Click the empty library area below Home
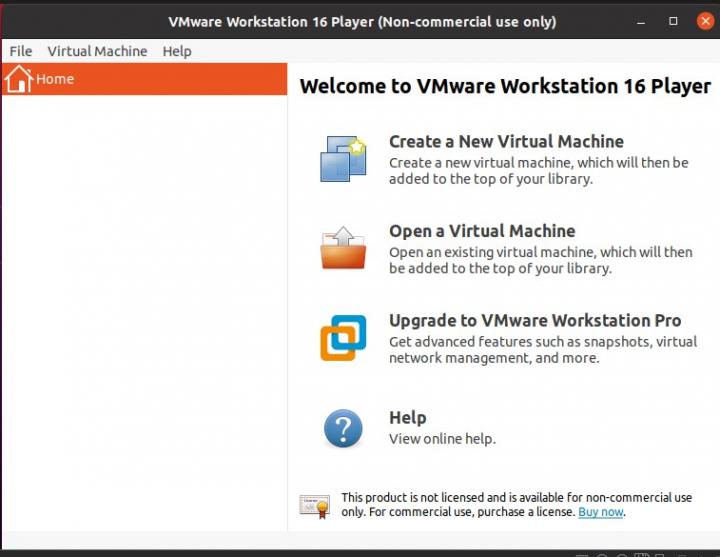 coord(143,300)
